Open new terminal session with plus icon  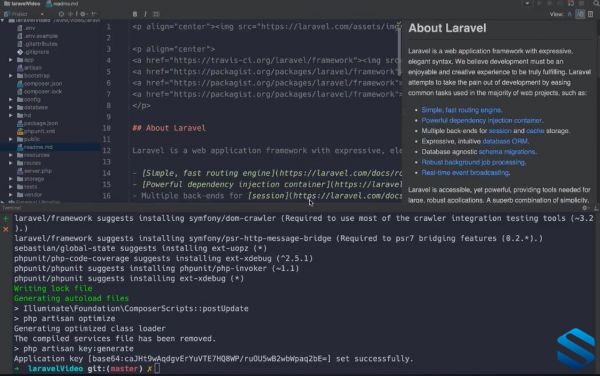coord(5,219)
